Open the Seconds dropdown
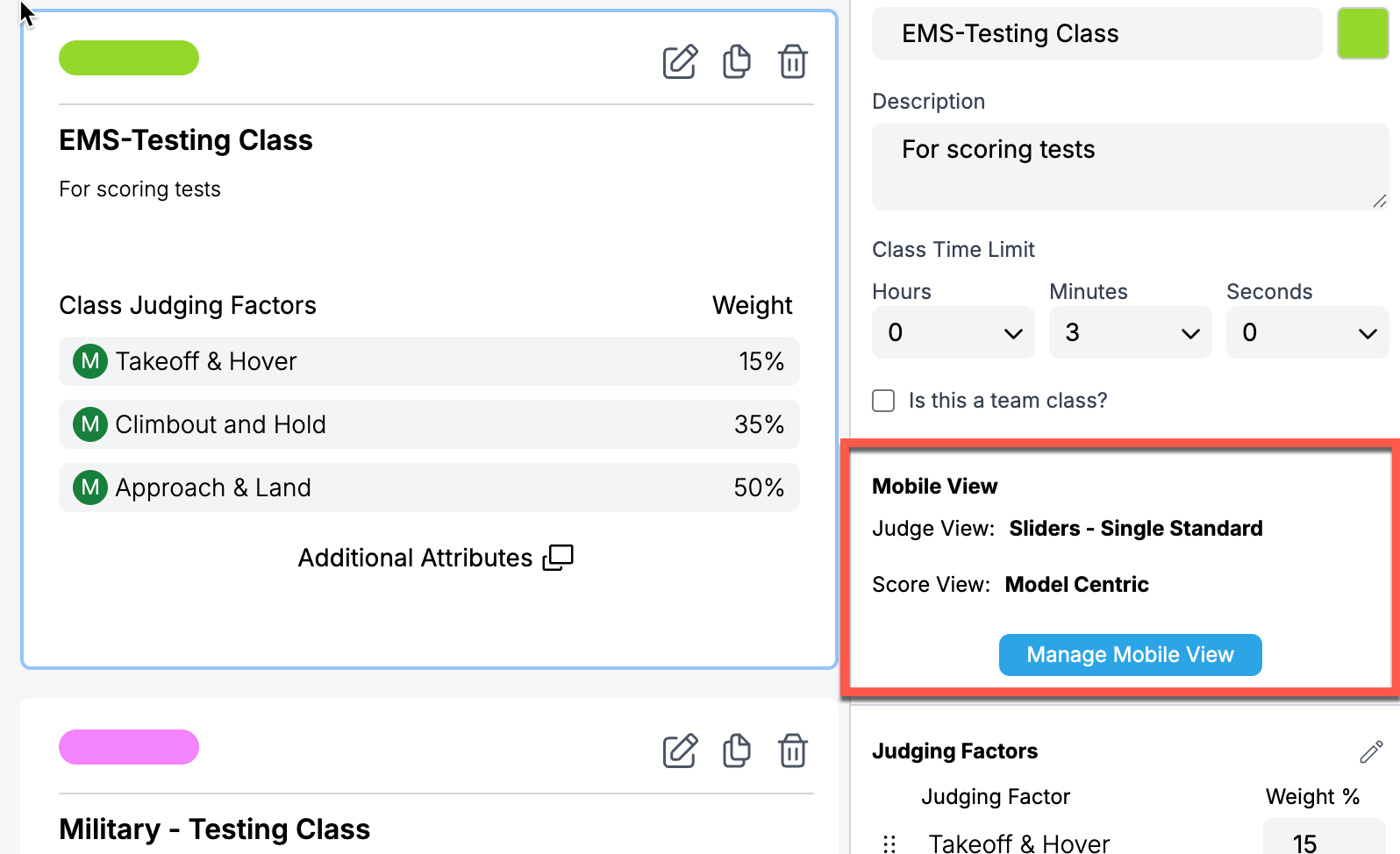The height and width of the screenshot is (854, 1400). tap(1307, 332)
